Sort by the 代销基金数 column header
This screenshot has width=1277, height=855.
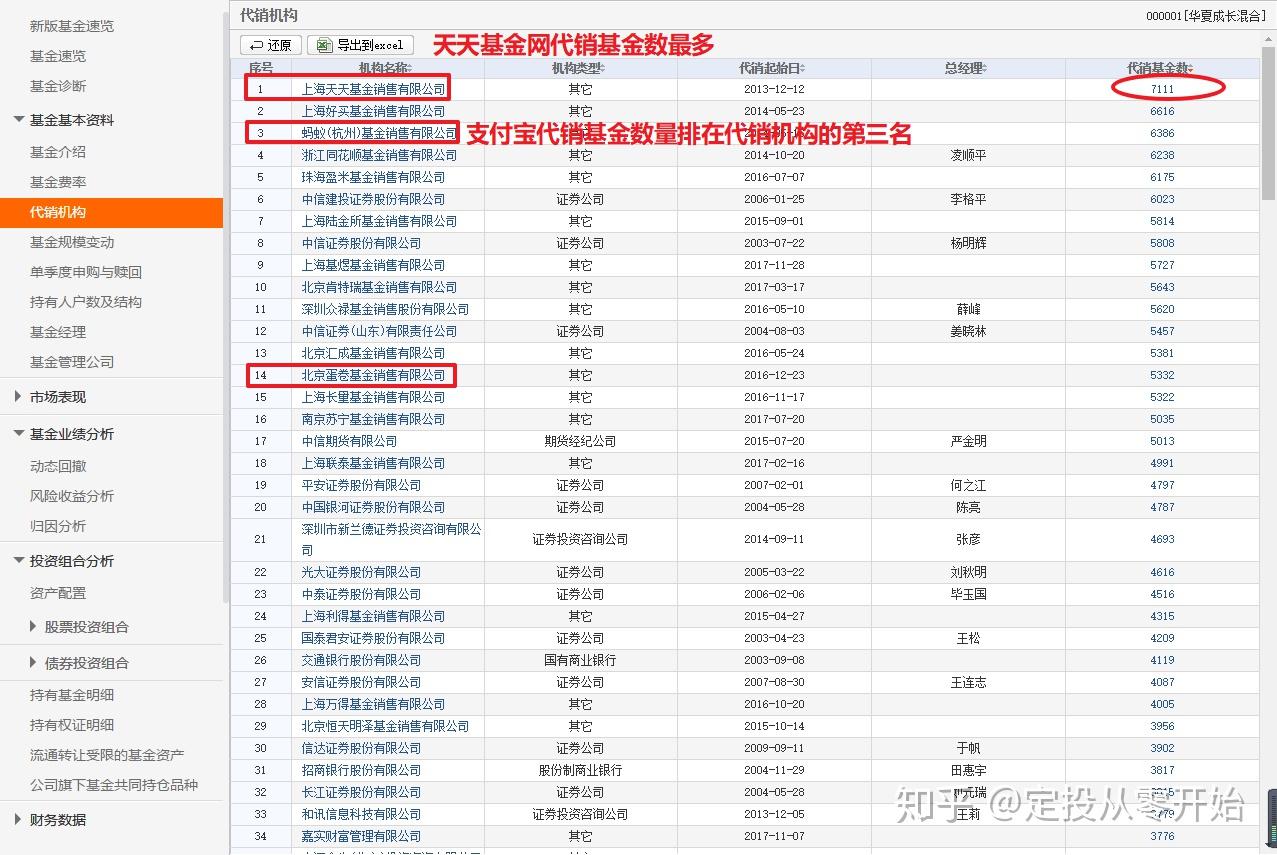click(x=1162, y=68)
